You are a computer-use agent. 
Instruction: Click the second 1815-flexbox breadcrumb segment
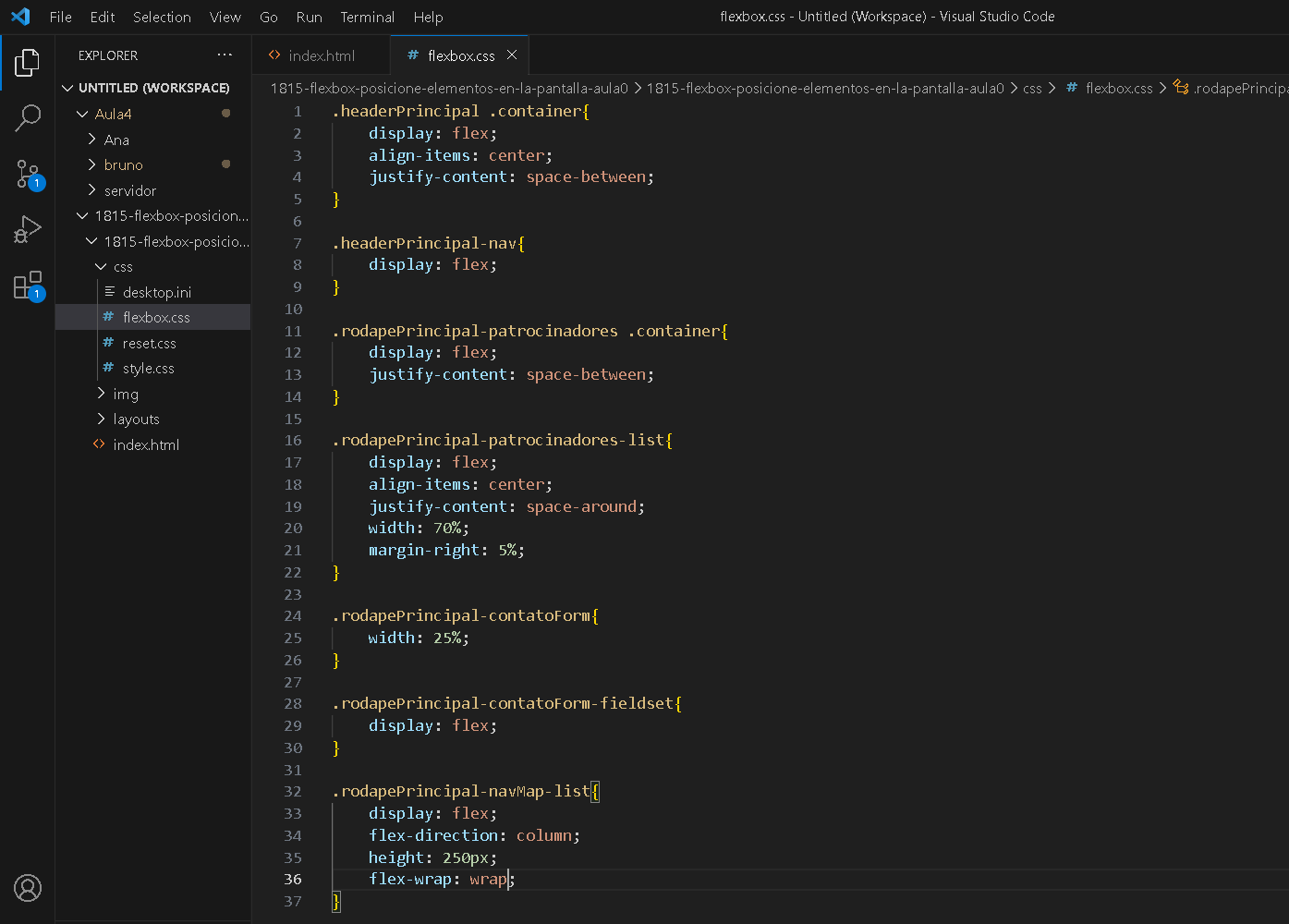click(825, 88)
